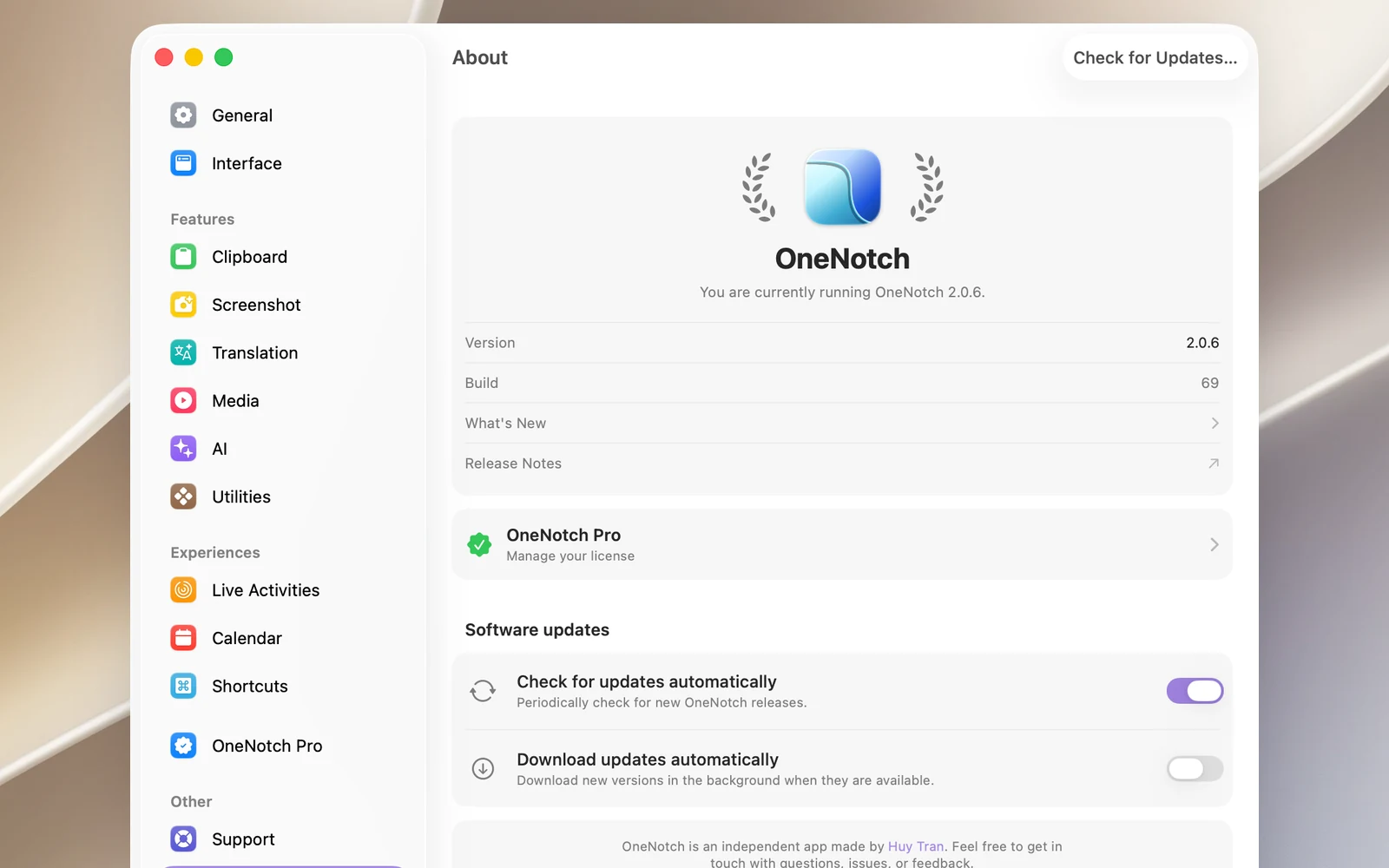Switch to Interface section label

pyautogui.click(x=247, y=163)
